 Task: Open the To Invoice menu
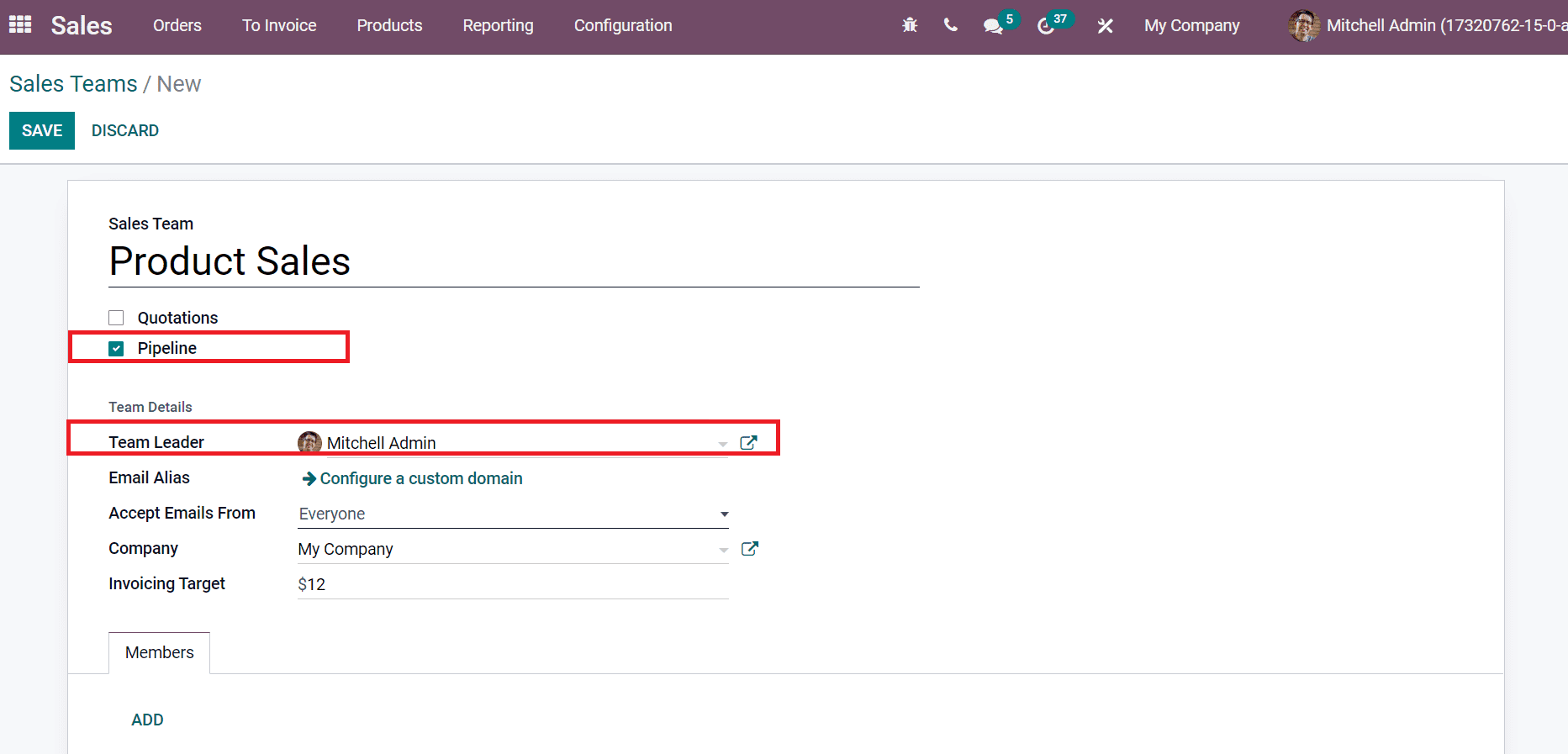pyautogui.click(x=279, y=25)
